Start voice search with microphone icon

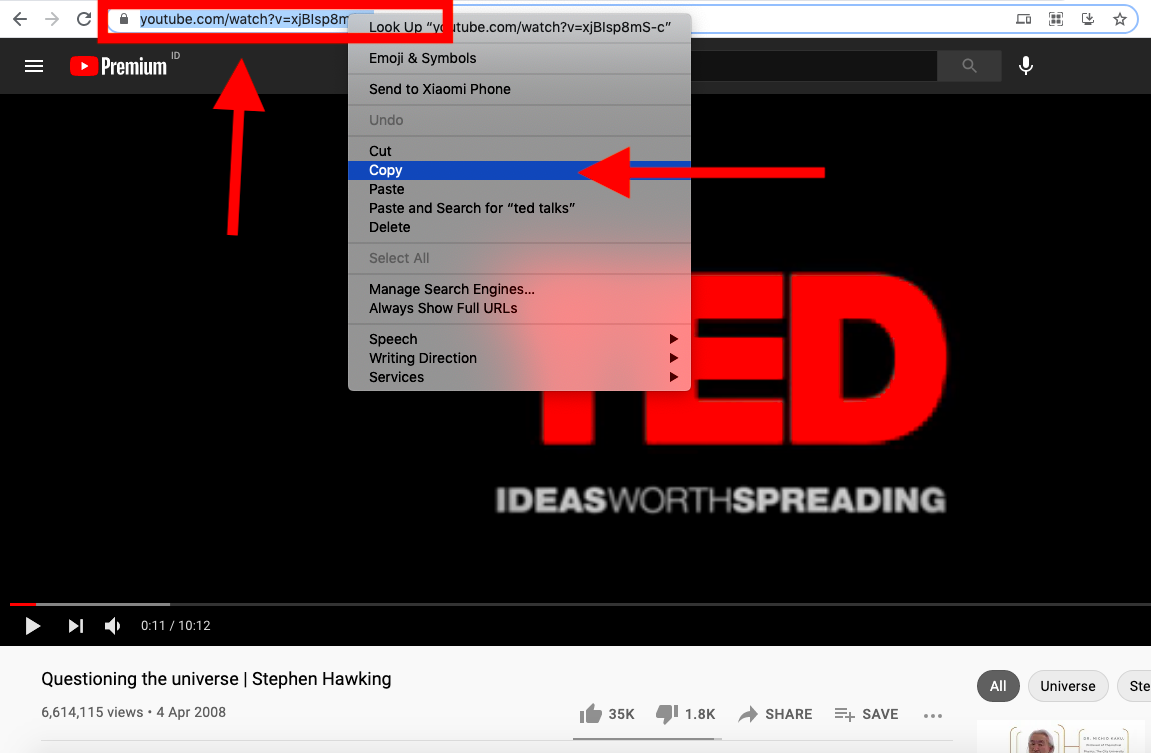[1025, 66]
